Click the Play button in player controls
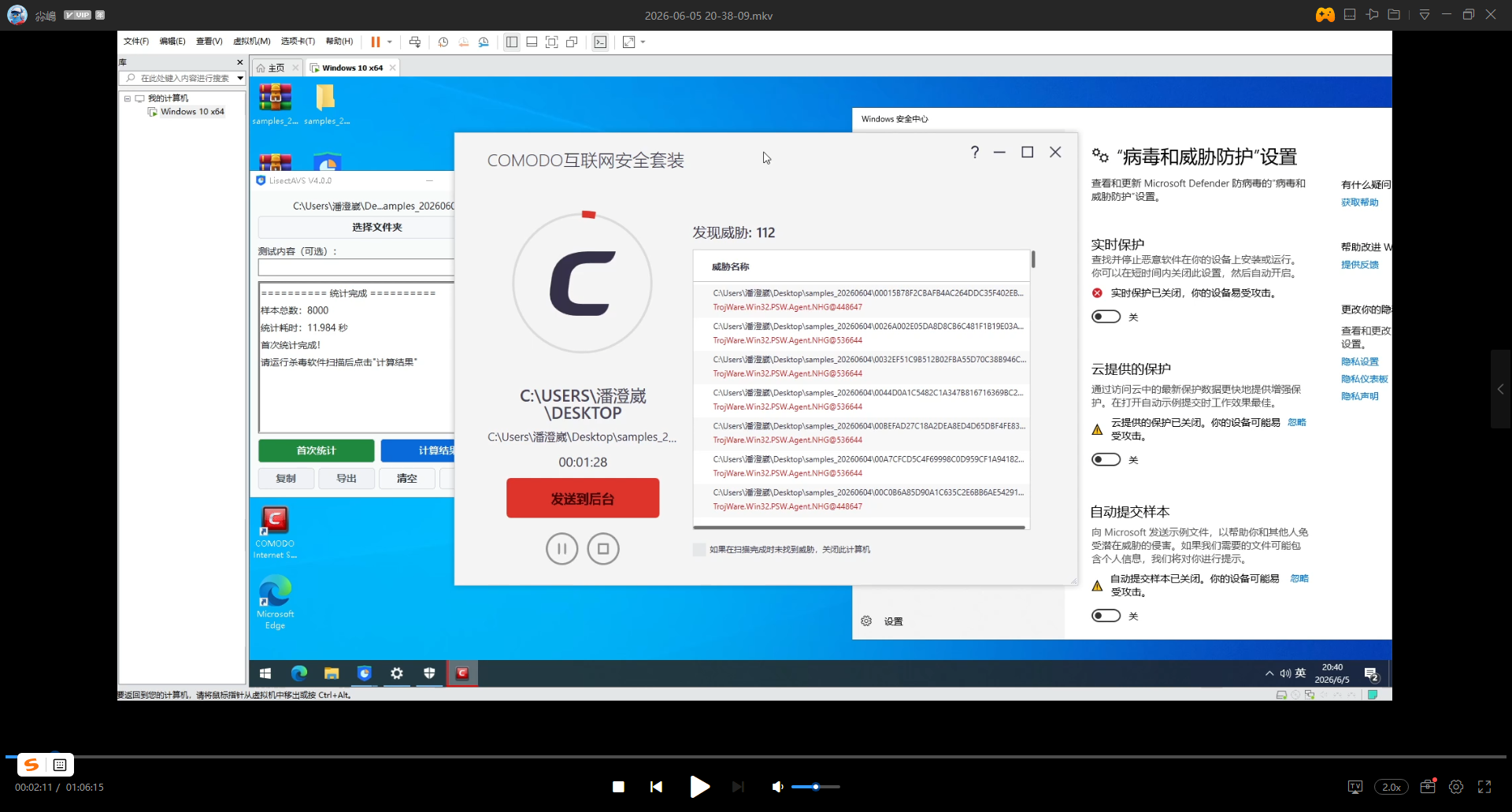Image resolution: width=1512 pixels, height=812 pixels. (699, 787)
